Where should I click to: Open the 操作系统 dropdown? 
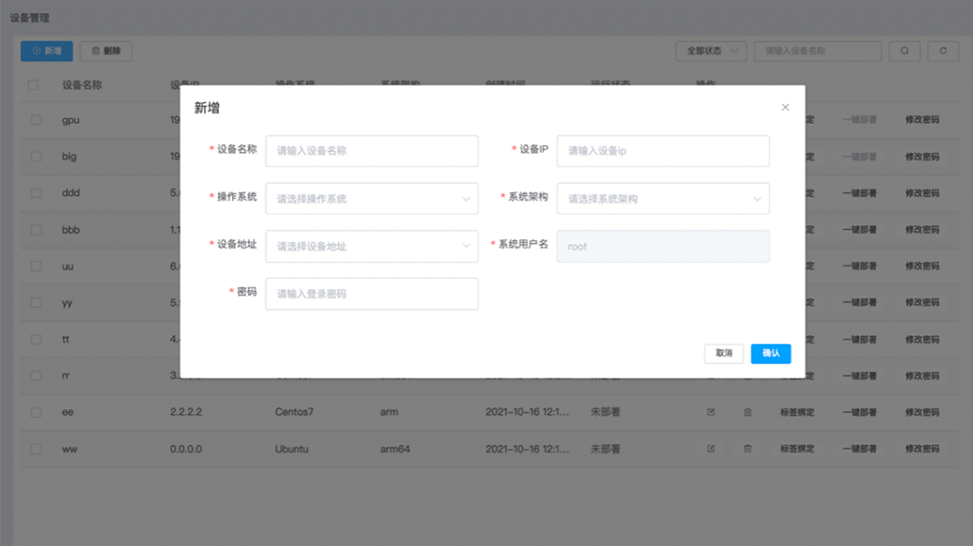pyautogui.click(x=371, y=199)
